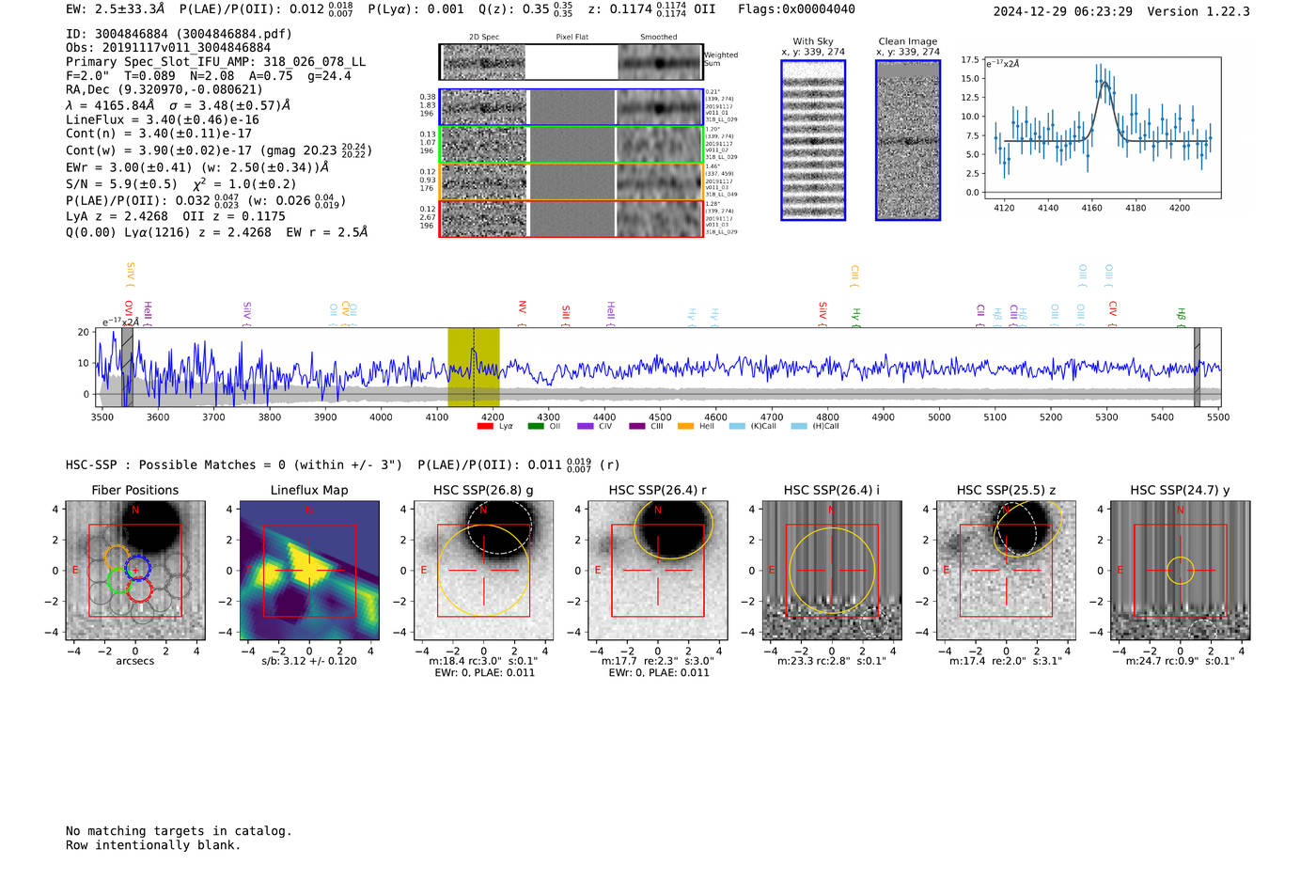Click the yellow aperture ellipse in y-band cutout
Image resolution: width=1316 pixels, height=896 pixels.
1181,570
